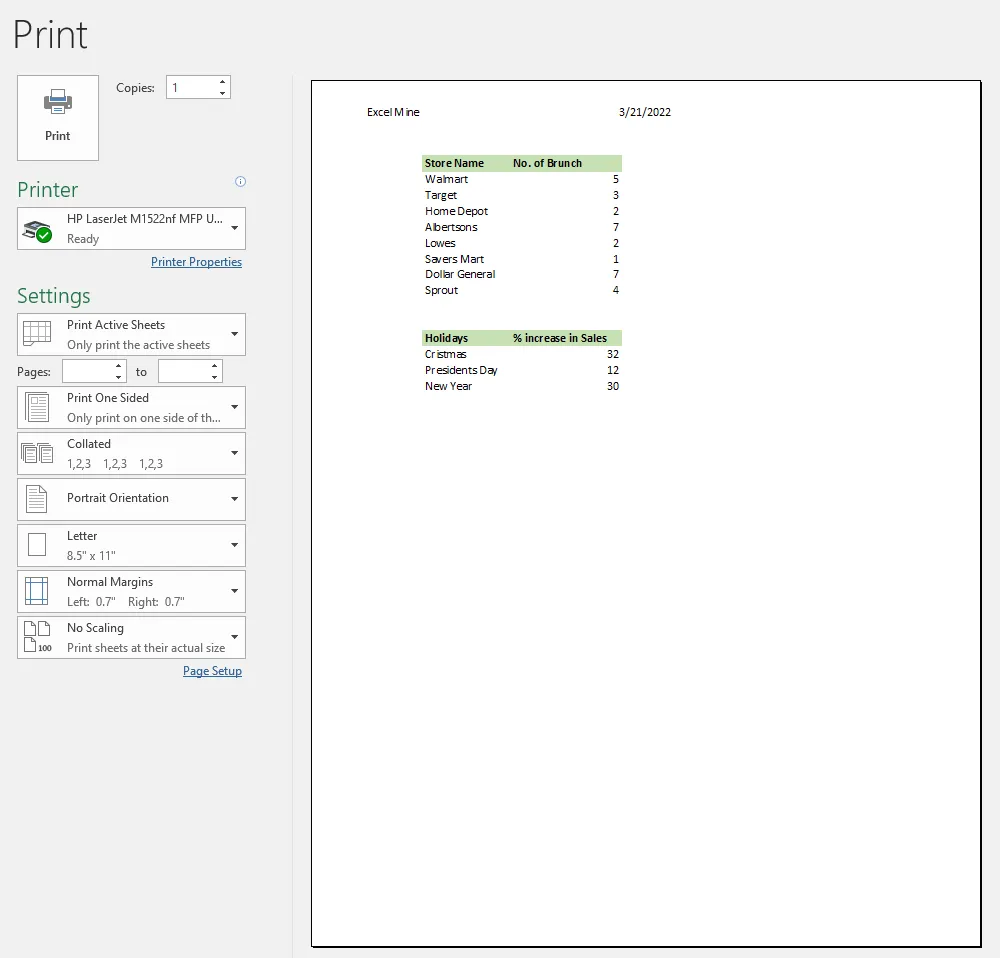
Task: Open the Printer Properties link
Action: [196, 262]
